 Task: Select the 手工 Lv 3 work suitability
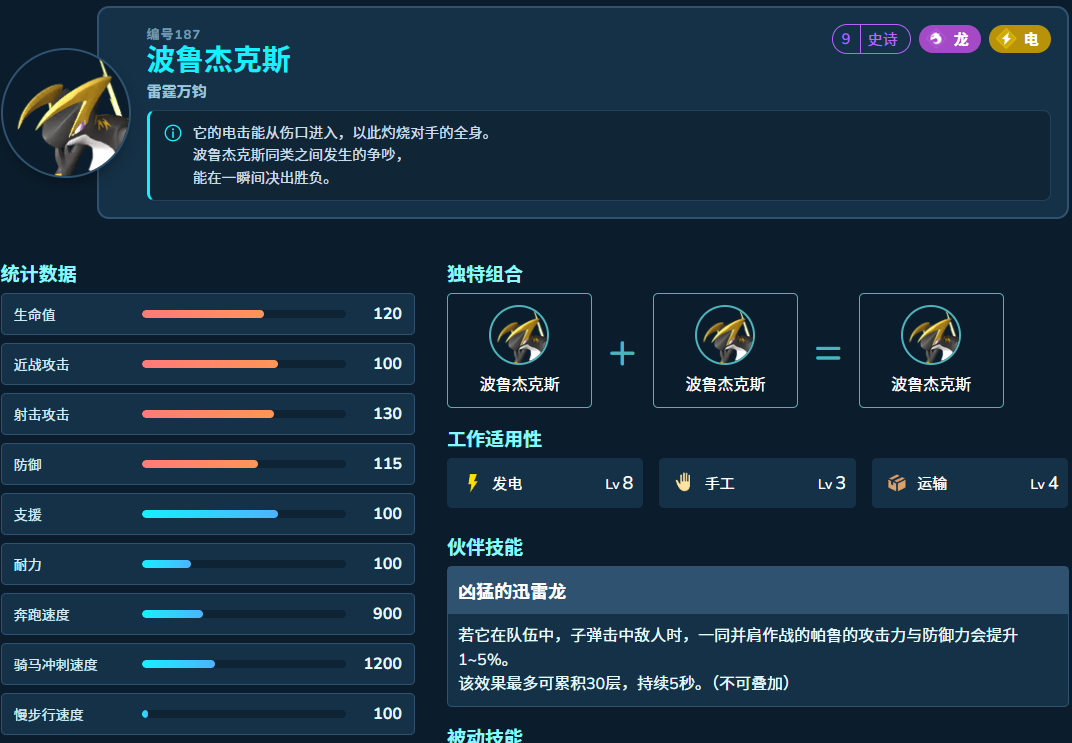point(758,483)
